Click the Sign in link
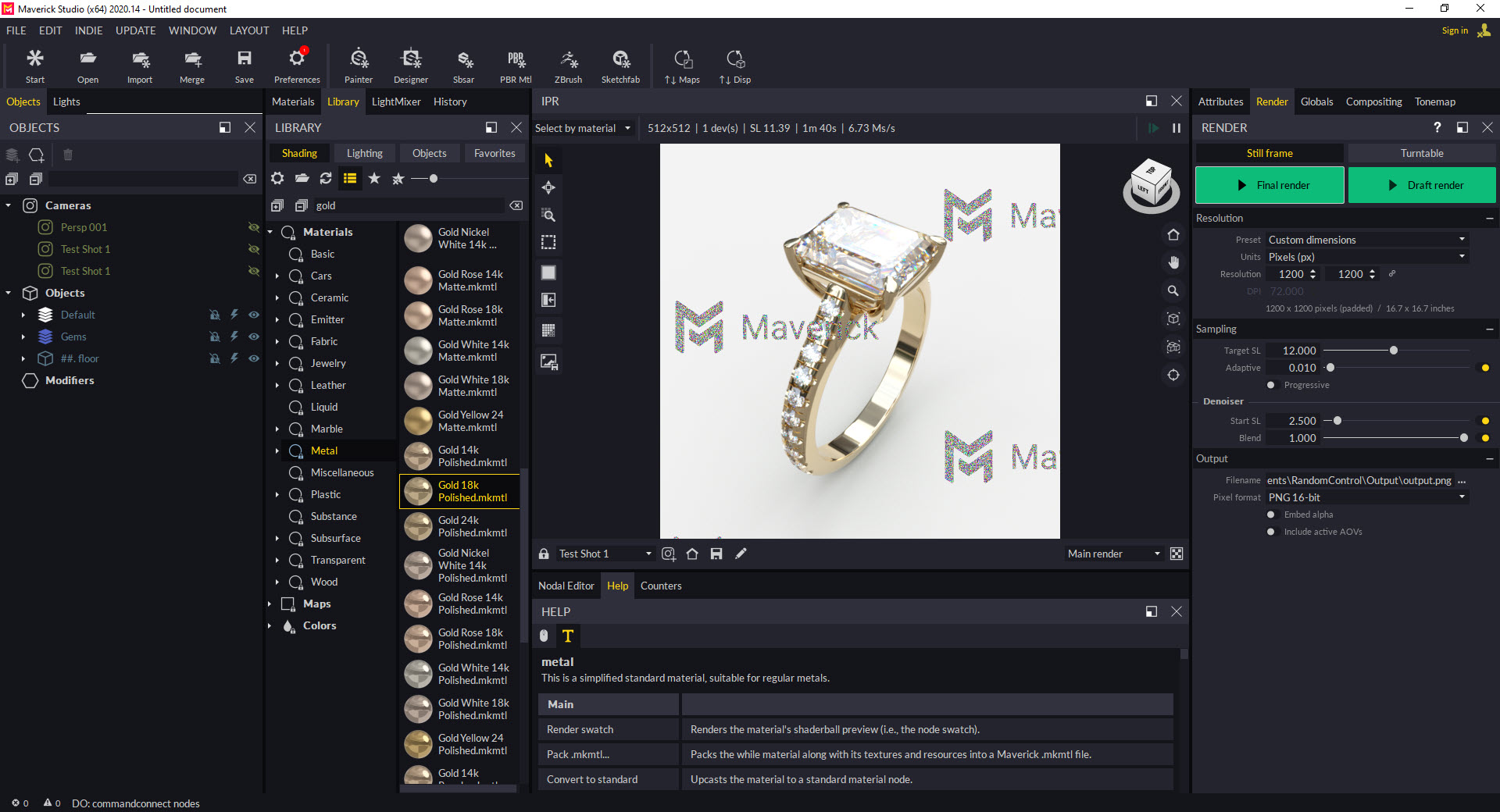The height and width of the screenshot is (812, 1500). (1455, 30)
